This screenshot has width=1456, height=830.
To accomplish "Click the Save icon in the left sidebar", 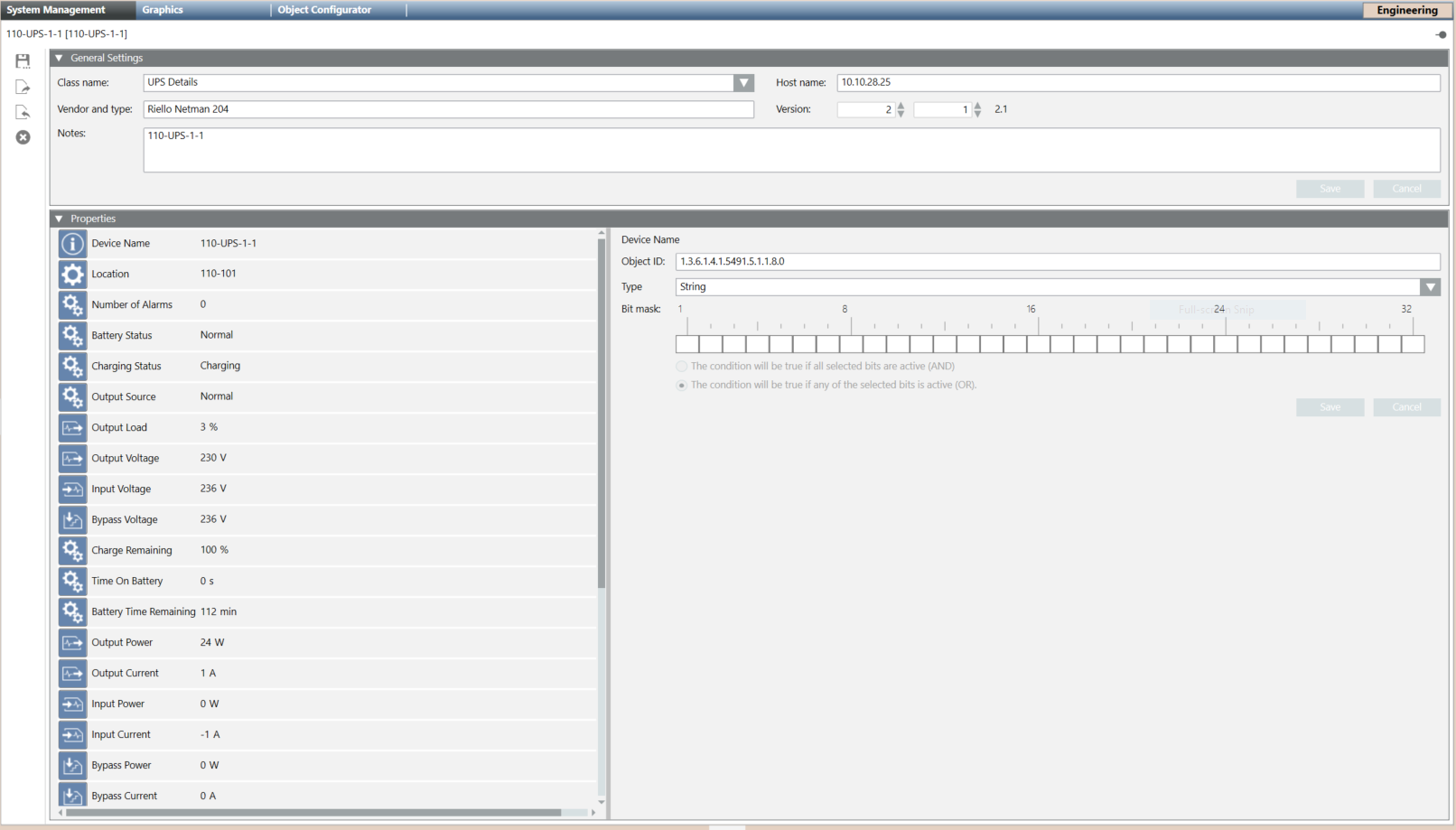I will (23, 61).
